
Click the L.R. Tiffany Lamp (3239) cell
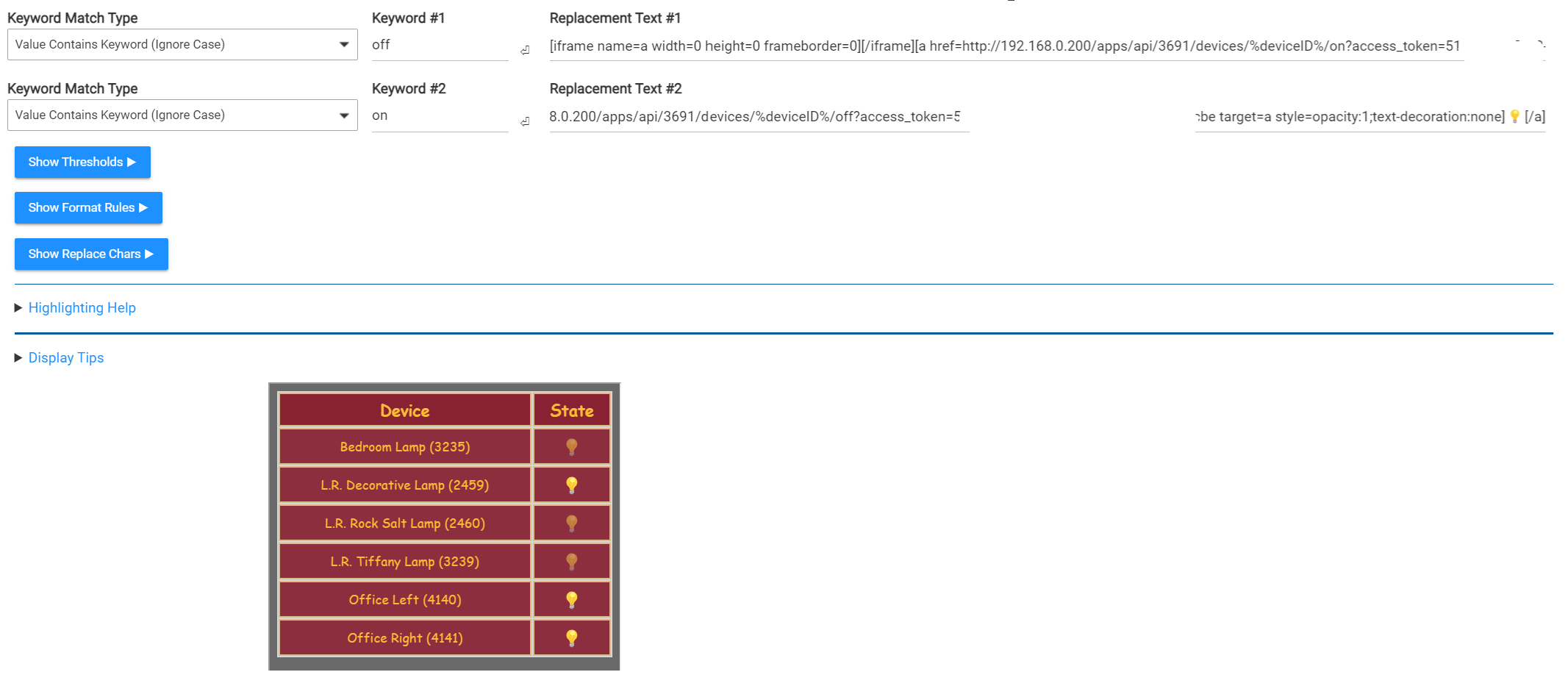click(405, 562)
